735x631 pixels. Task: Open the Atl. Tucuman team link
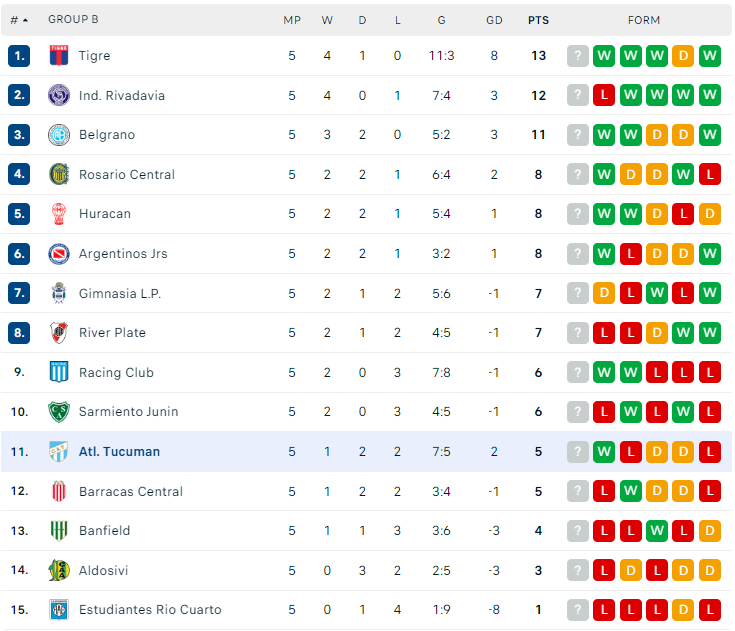tap(119, 452)
